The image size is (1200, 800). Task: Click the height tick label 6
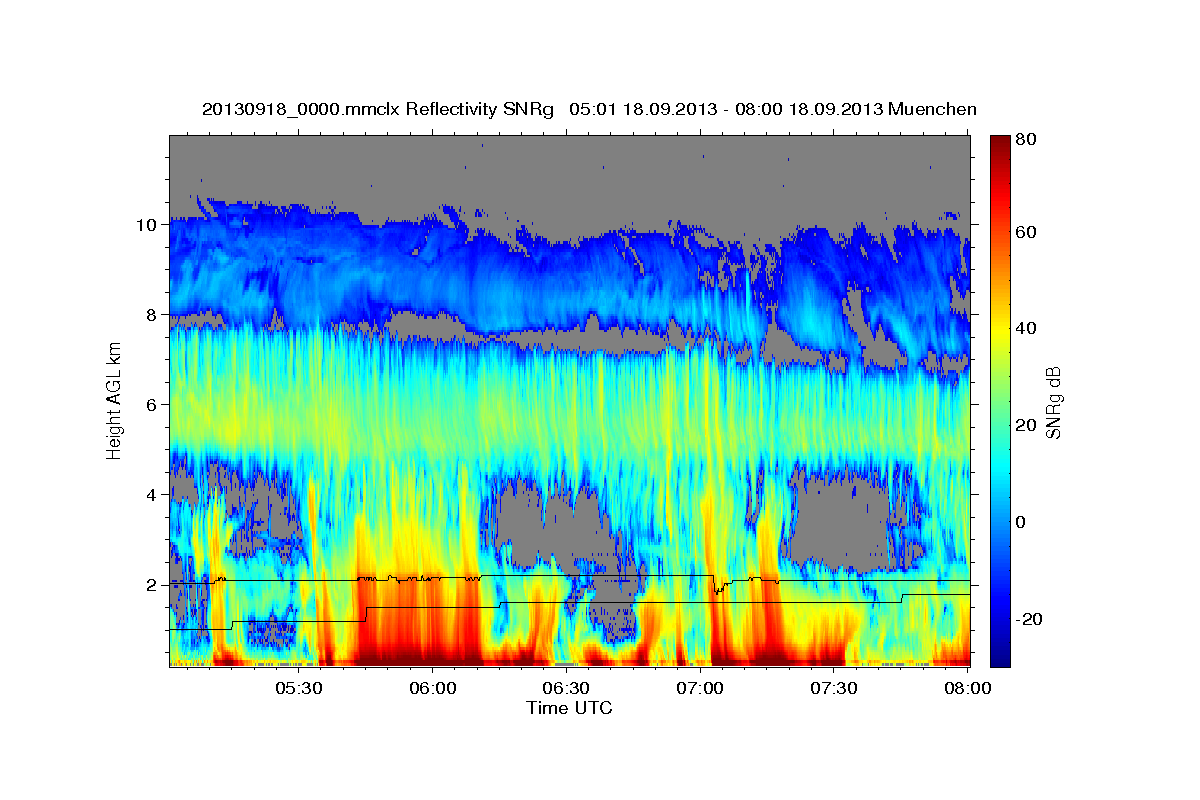pos(153,405)
